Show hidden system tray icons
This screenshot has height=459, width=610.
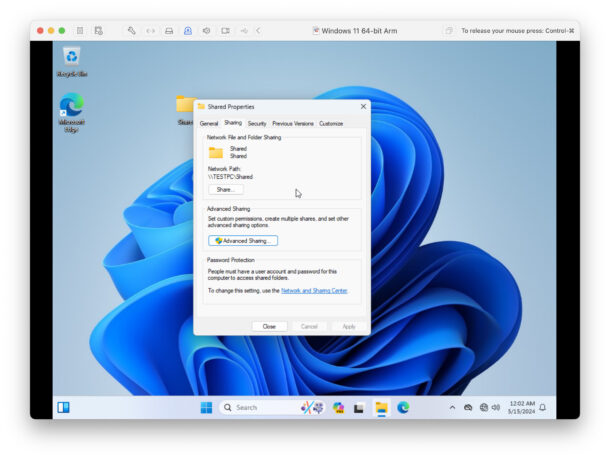tap(452, 408)
